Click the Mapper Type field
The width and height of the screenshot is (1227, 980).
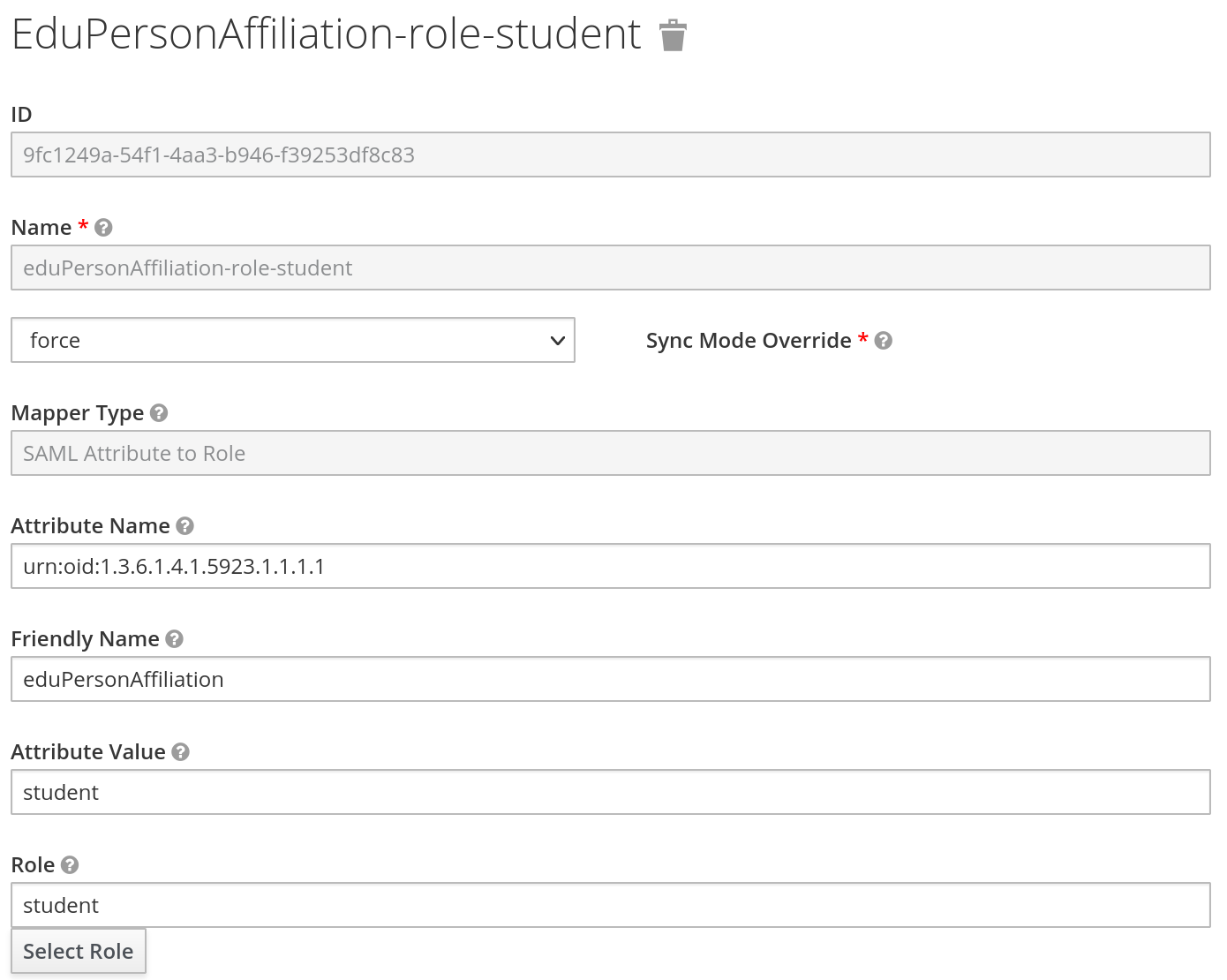610,453
